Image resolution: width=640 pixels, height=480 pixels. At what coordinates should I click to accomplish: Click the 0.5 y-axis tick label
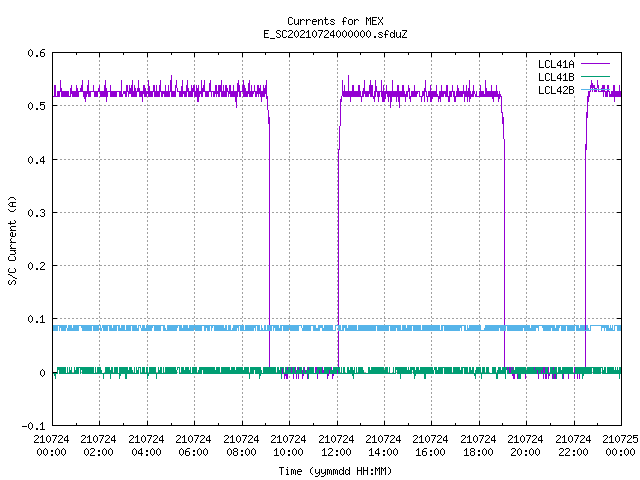[36, 106]
